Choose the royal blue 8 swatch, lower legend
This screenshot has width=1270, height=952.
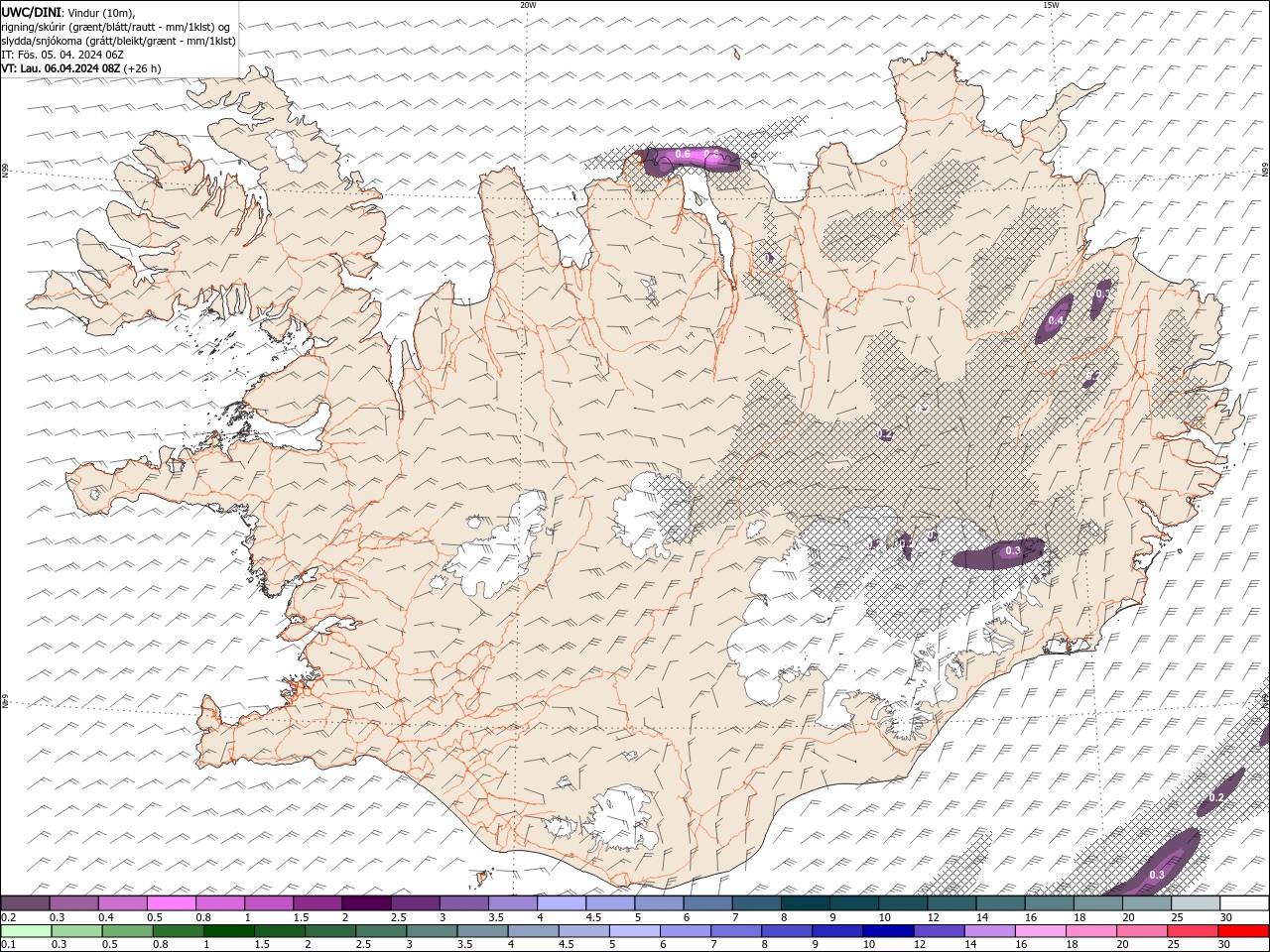click(x=787, y=930)
